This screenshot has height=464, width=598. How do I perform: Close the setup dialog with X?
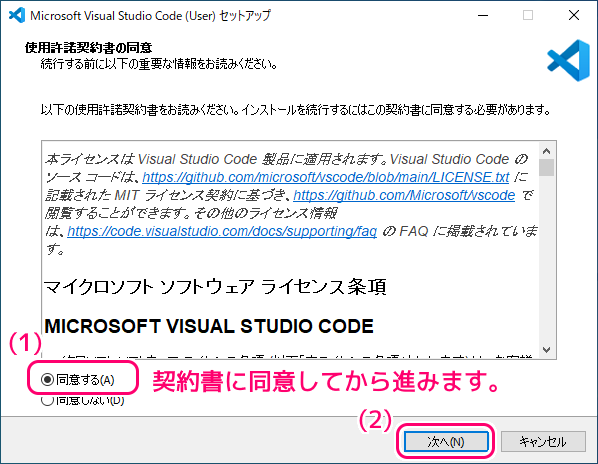point(574,15)
